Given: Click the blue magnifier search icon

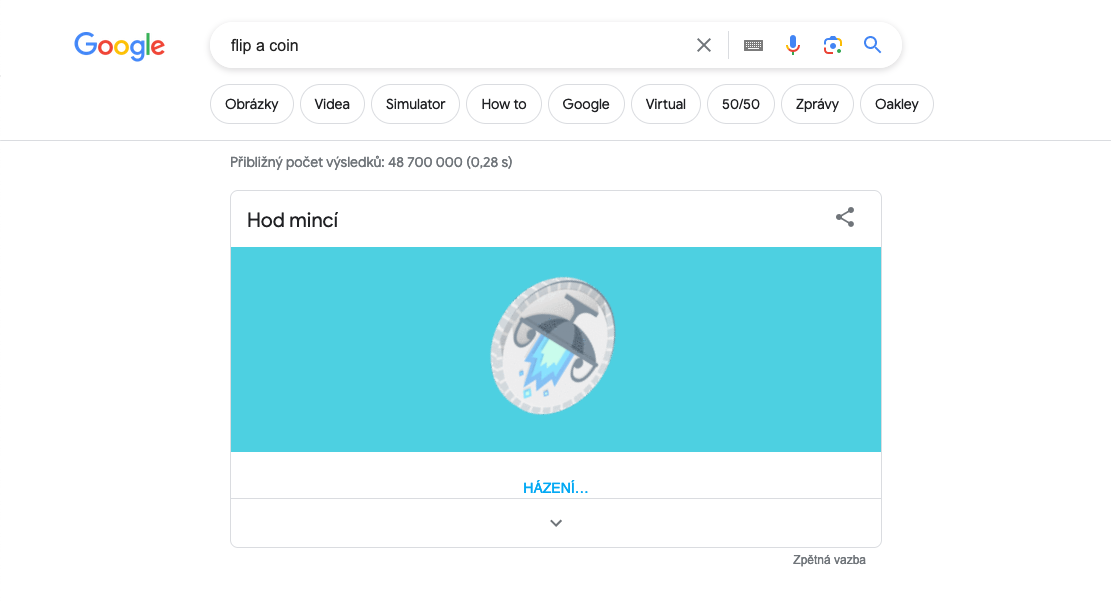Looking at the screenshot, I should (x=872, y=45).
